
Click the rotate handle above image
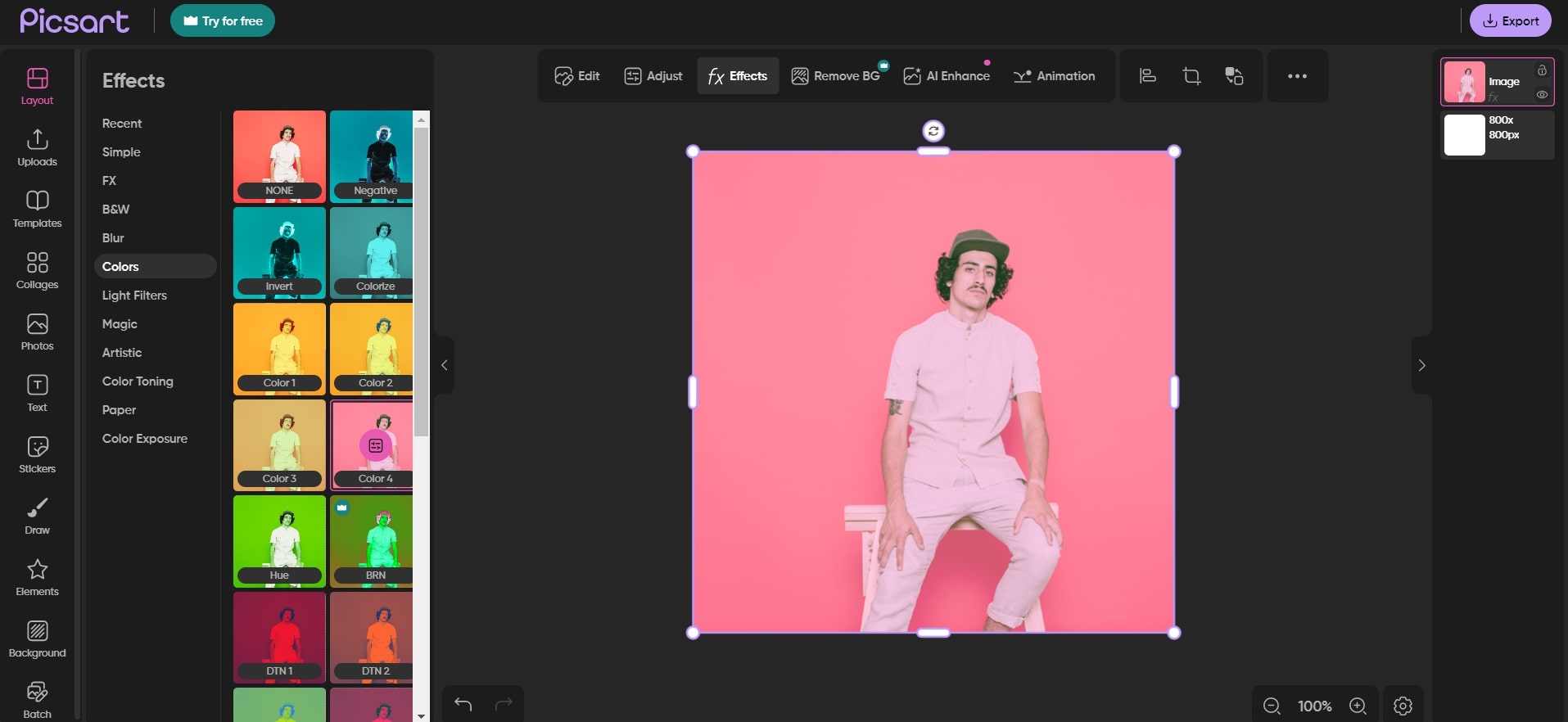(x=933, y=131)
